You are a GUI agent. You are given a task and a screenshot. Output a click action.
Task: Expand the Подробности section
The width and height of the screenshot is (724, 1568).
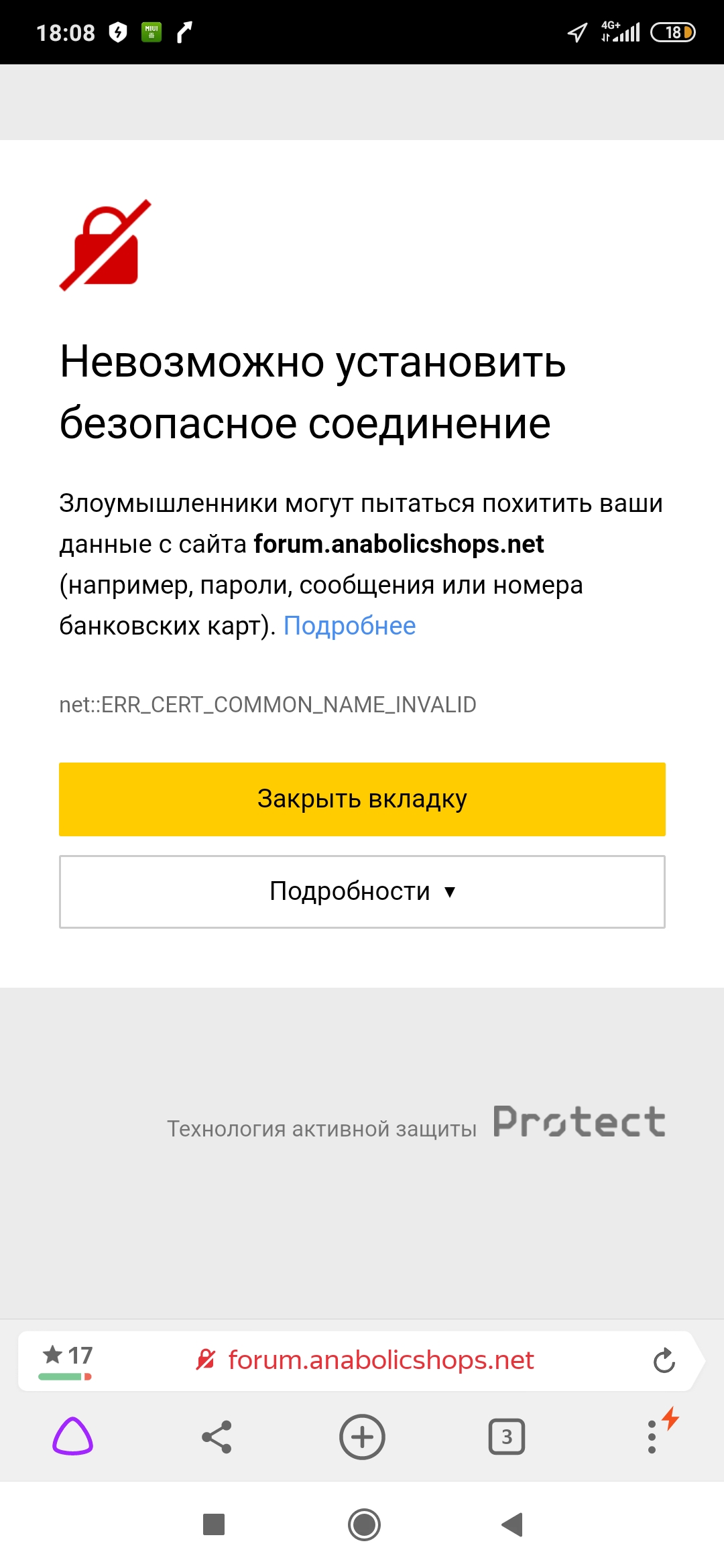362,891
